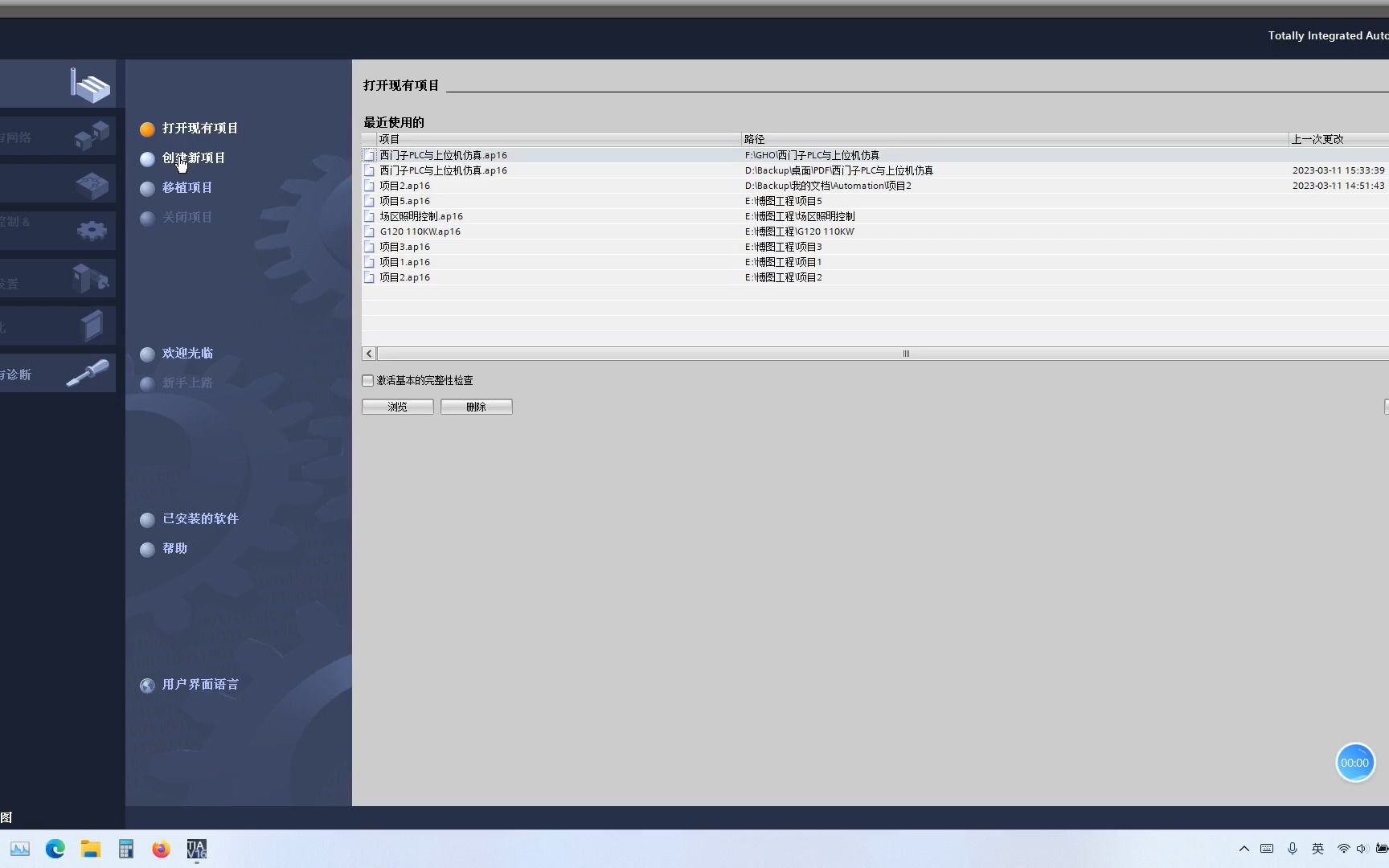Image resolution: width=1389 pixels, height=868 pixels.
Task: Open File Explorer from the taskbar
Action: pyautogui.click(x=90, y=849)
